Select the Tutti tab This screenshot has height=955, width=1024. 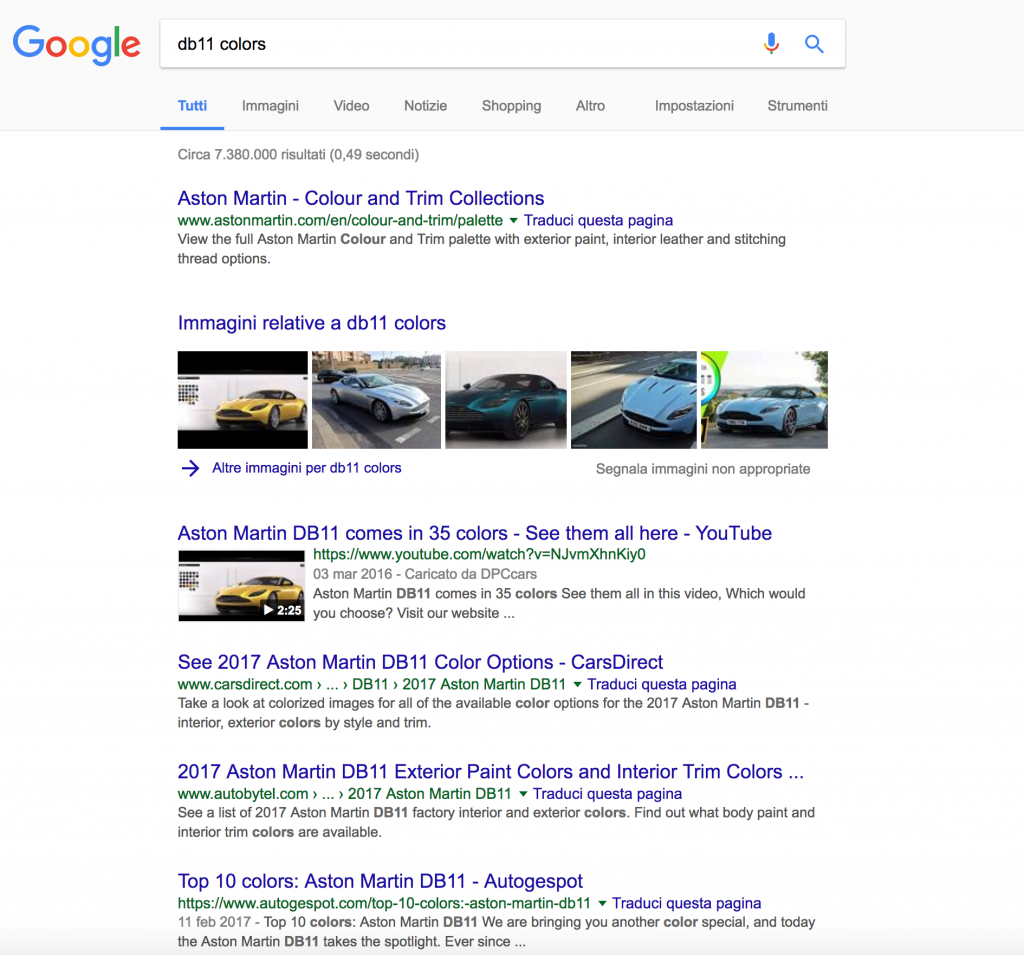point(192,106)
